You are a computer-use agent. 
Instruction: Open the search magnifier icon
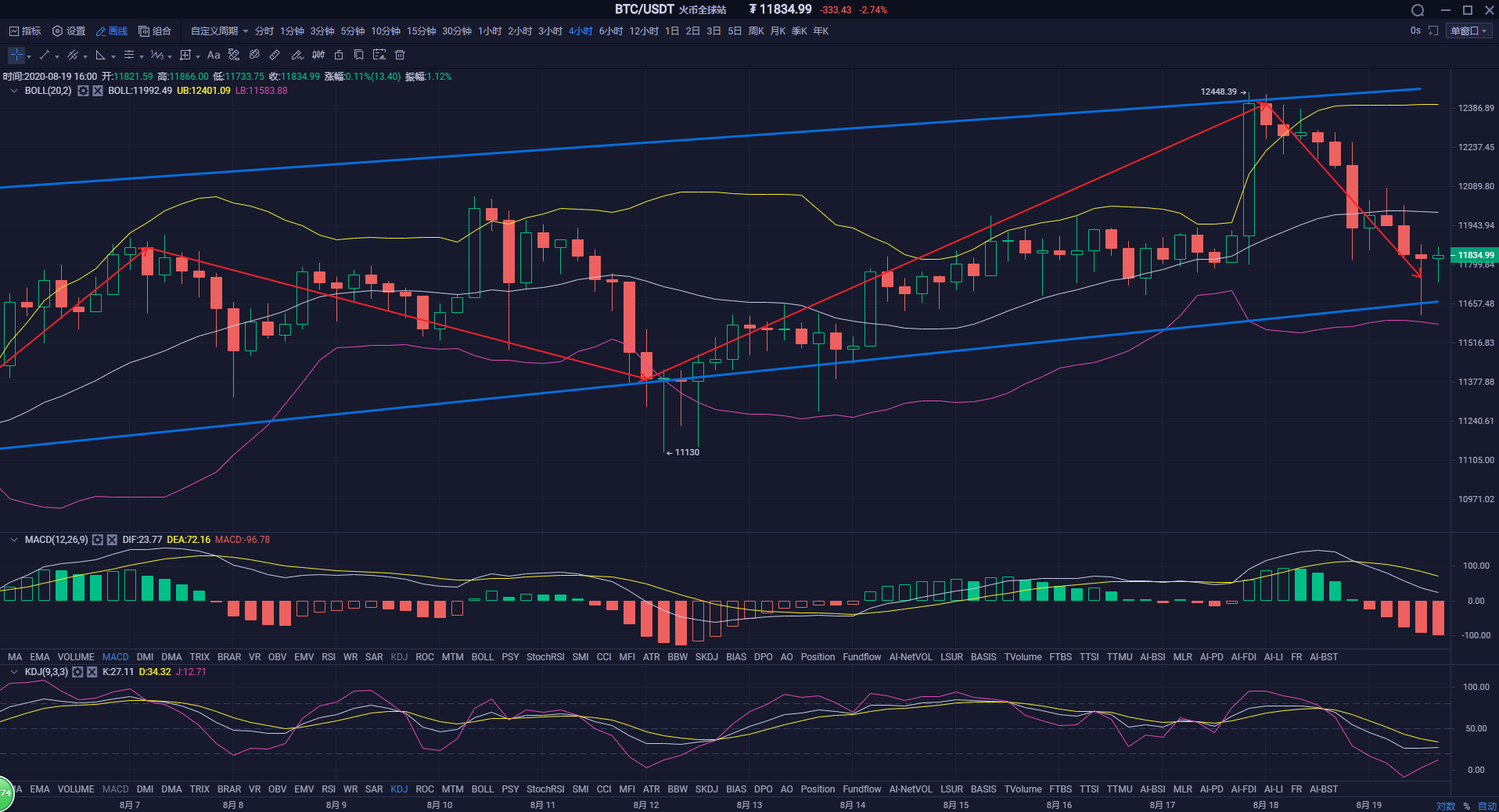[1418, 10]
